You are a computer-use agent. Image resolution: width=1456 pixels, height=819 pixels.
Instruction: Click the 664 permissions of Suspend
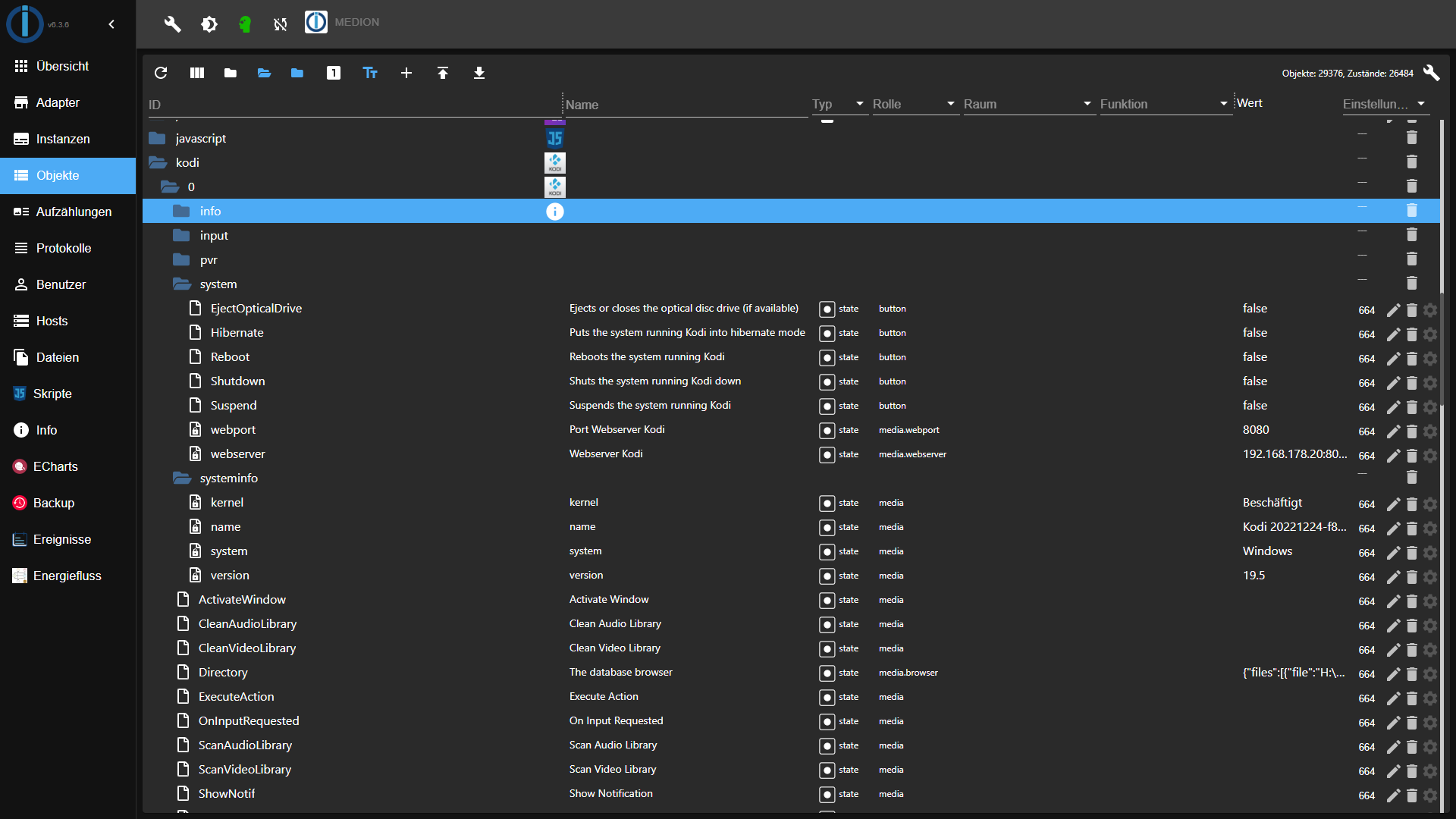[1367, 407]
